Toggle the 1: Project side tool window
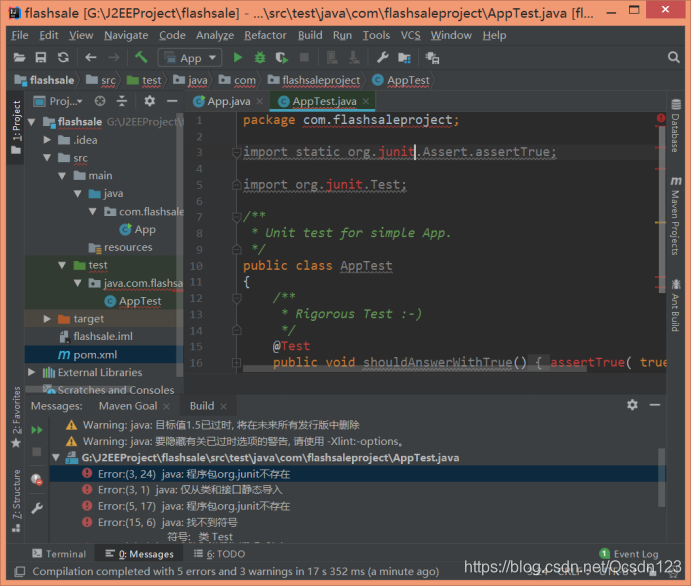 point(16,128)
